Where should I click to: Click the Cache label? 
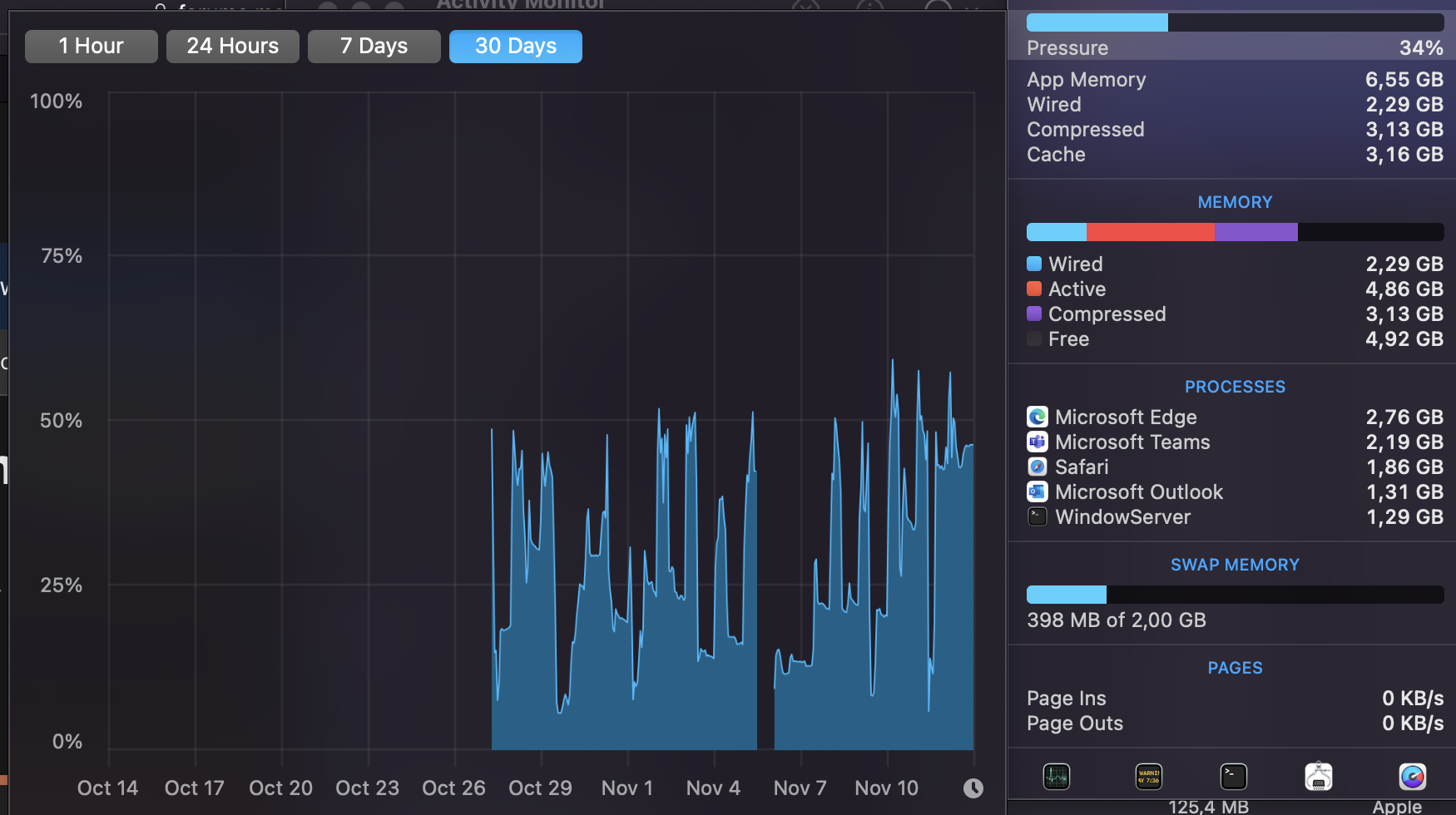[x=1057, y=155]
